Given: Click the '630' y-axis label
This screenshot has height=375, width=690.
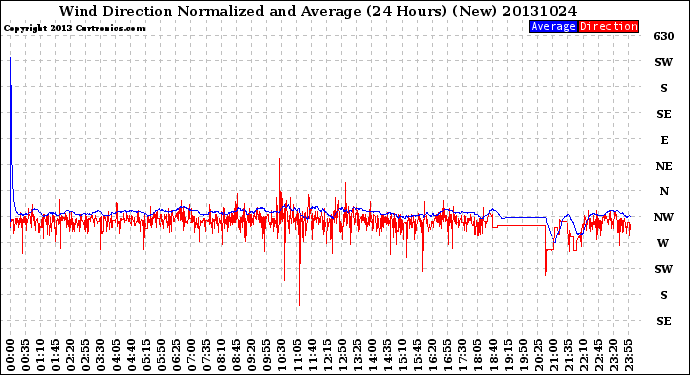Looking at the screenshot, I should tap(664, 36).
